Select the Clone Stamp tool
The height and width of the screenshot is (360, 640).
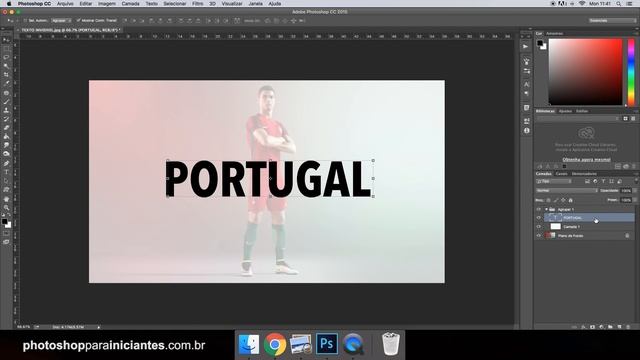pyautogui.click(x=6, y=110)
